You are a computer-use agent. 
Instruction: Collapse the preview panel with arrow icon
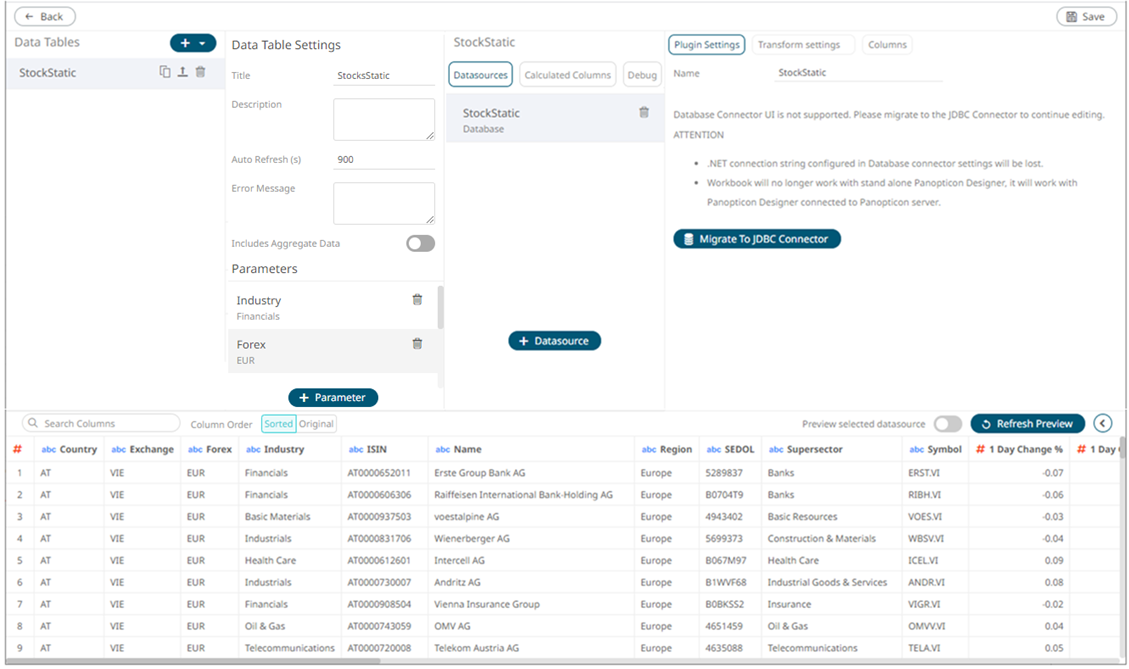(x=1103, y=423)
